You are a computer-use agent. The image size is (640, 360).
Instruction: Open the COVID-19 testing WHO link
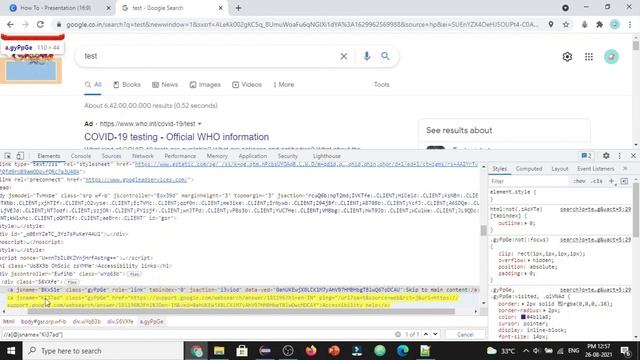point(176,137)
